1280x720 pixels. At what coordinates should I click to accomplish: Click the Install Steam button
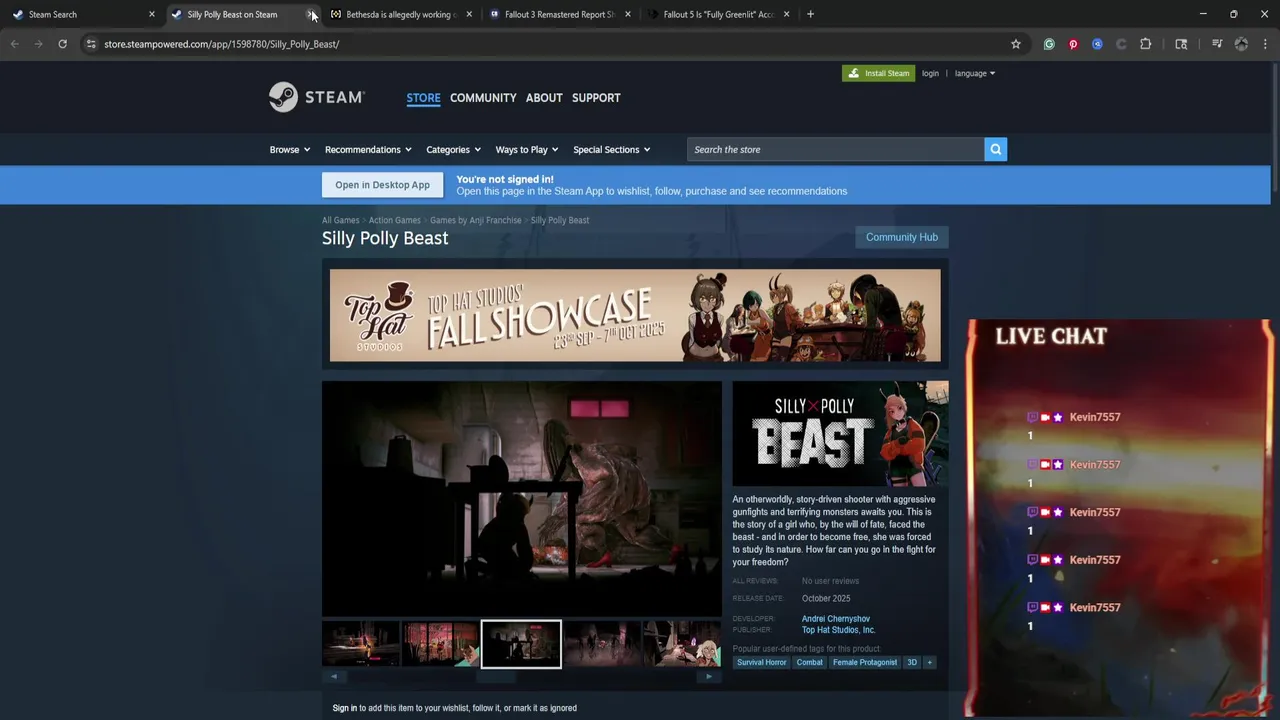pos(878,73)
